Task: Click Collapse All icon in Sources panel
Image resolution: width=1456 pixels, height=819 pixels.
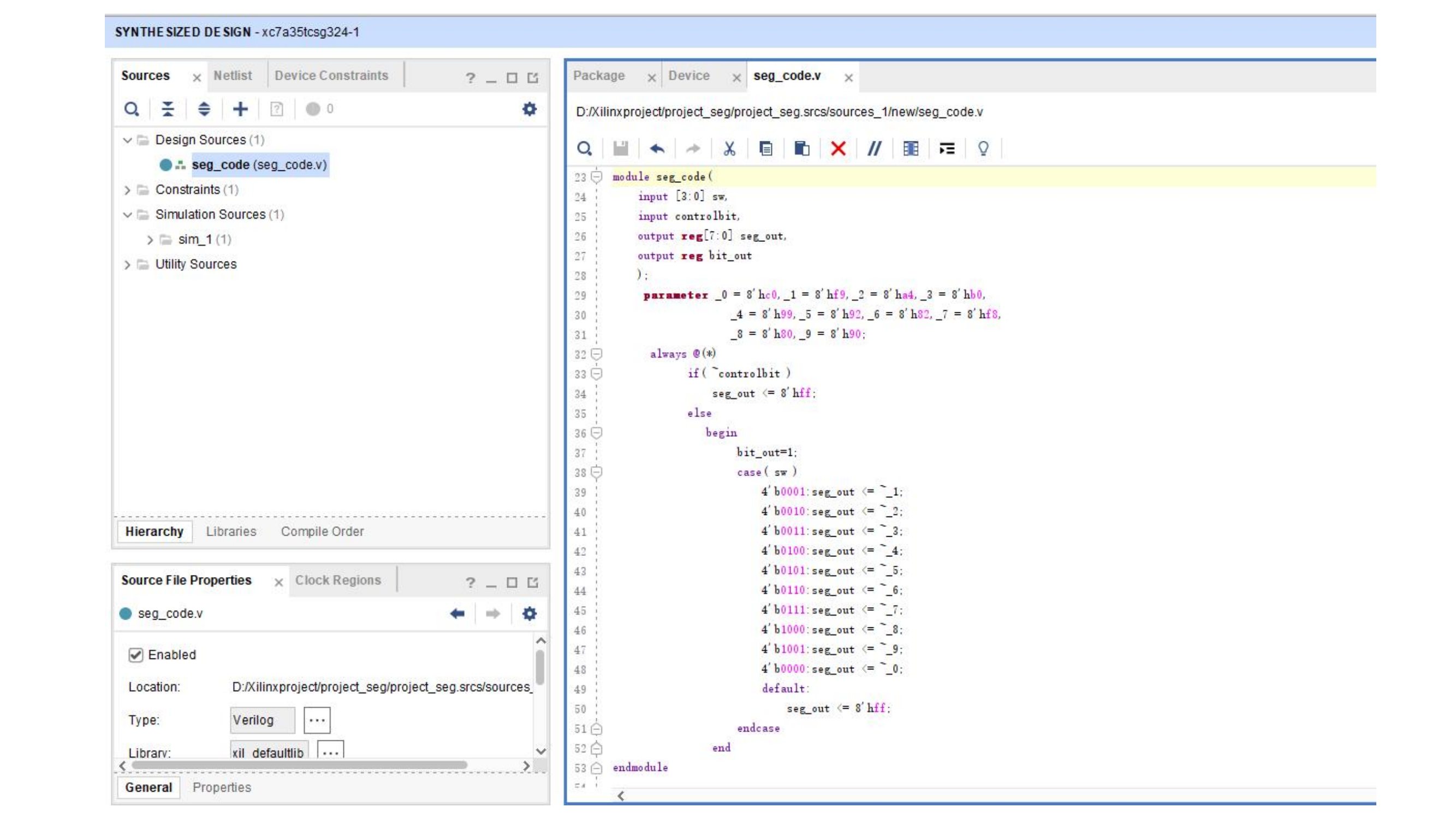Action: point(168,109)
